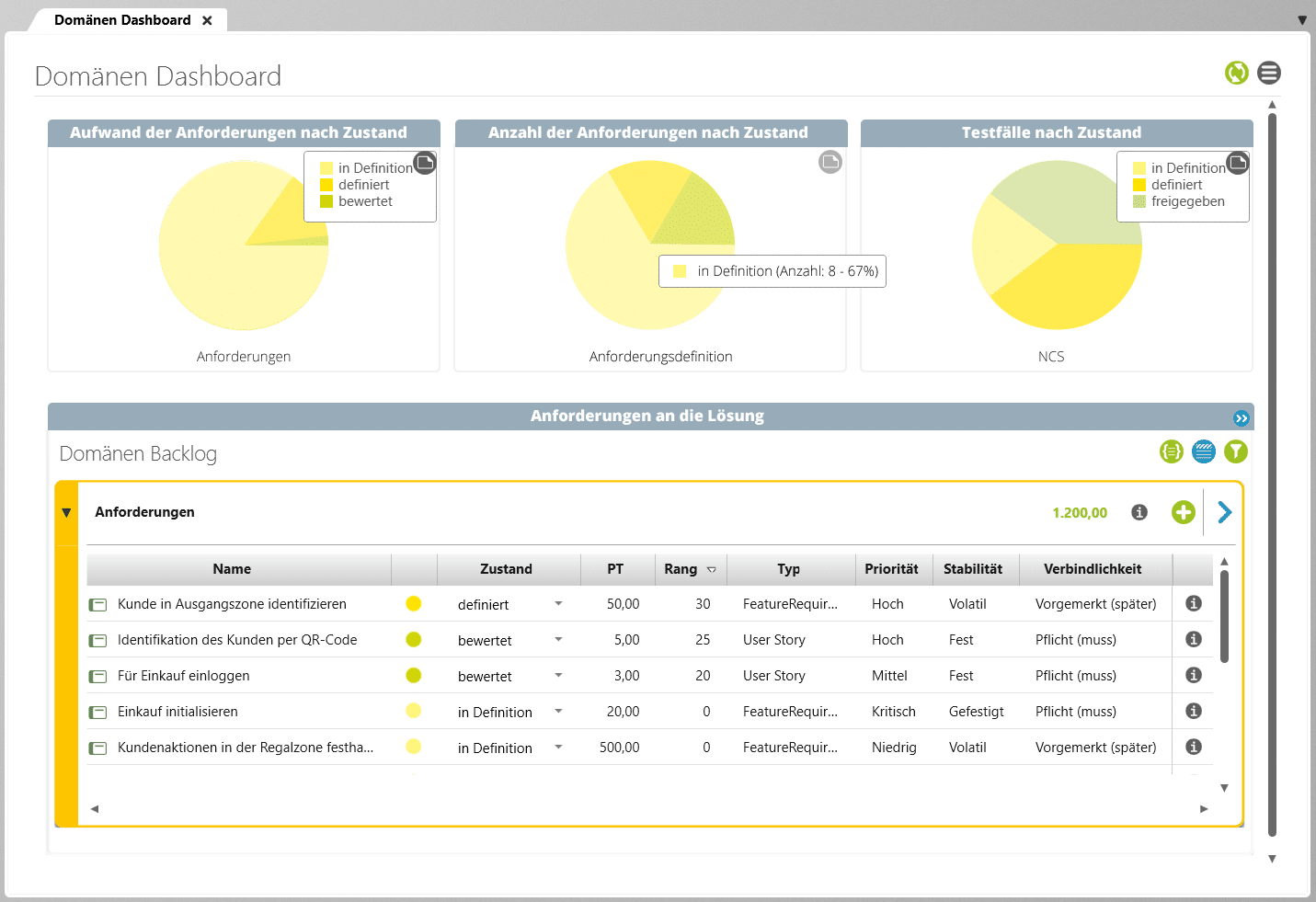Click the backlog table vertical scrollbar

pos(1224,616)
